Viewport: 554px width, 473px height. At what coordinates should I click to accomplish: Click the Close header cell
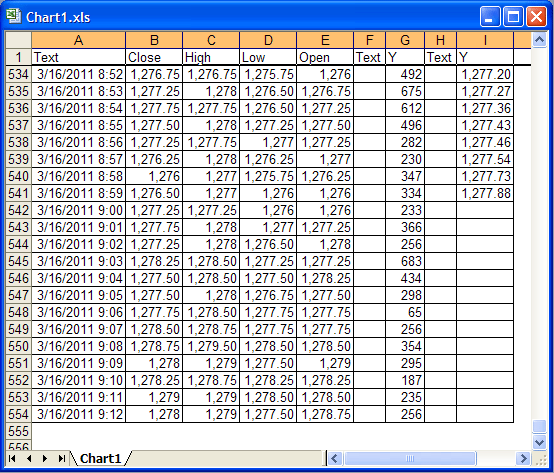pyautogui.click(x=154, y=57)
